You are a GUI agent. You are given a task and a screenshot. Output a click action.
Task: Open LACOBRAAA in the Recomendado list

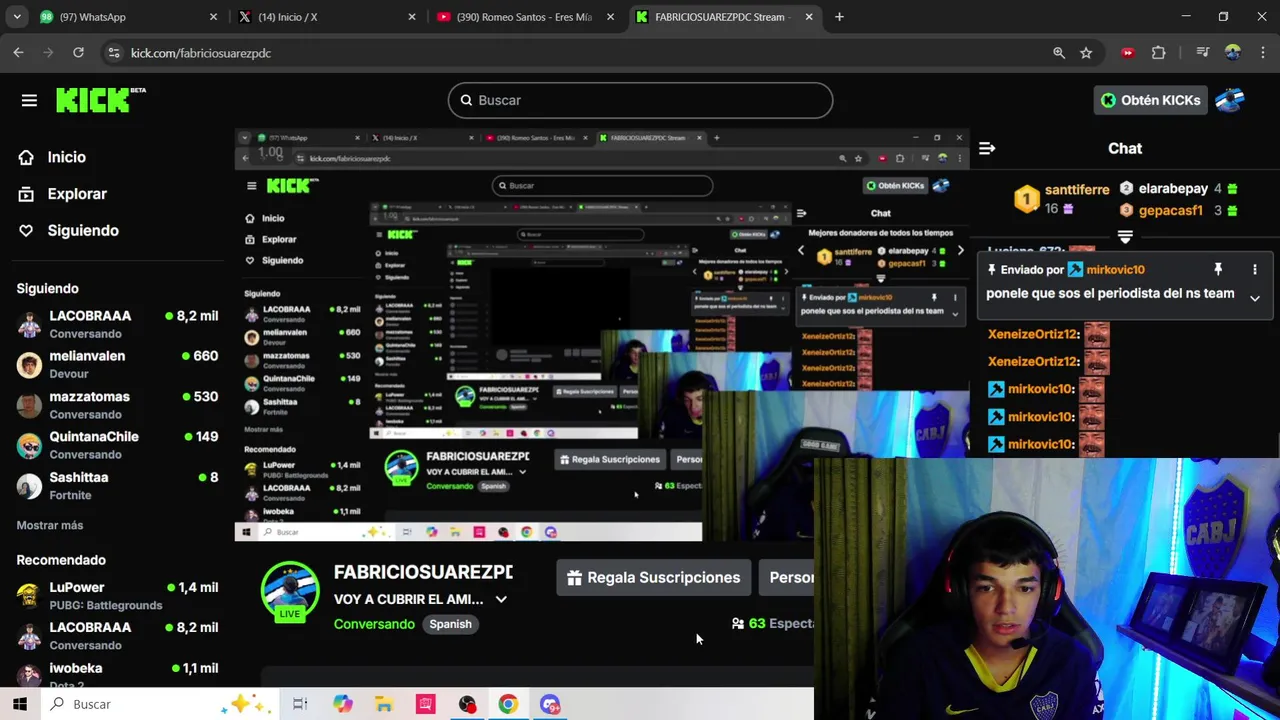(117, 636)
